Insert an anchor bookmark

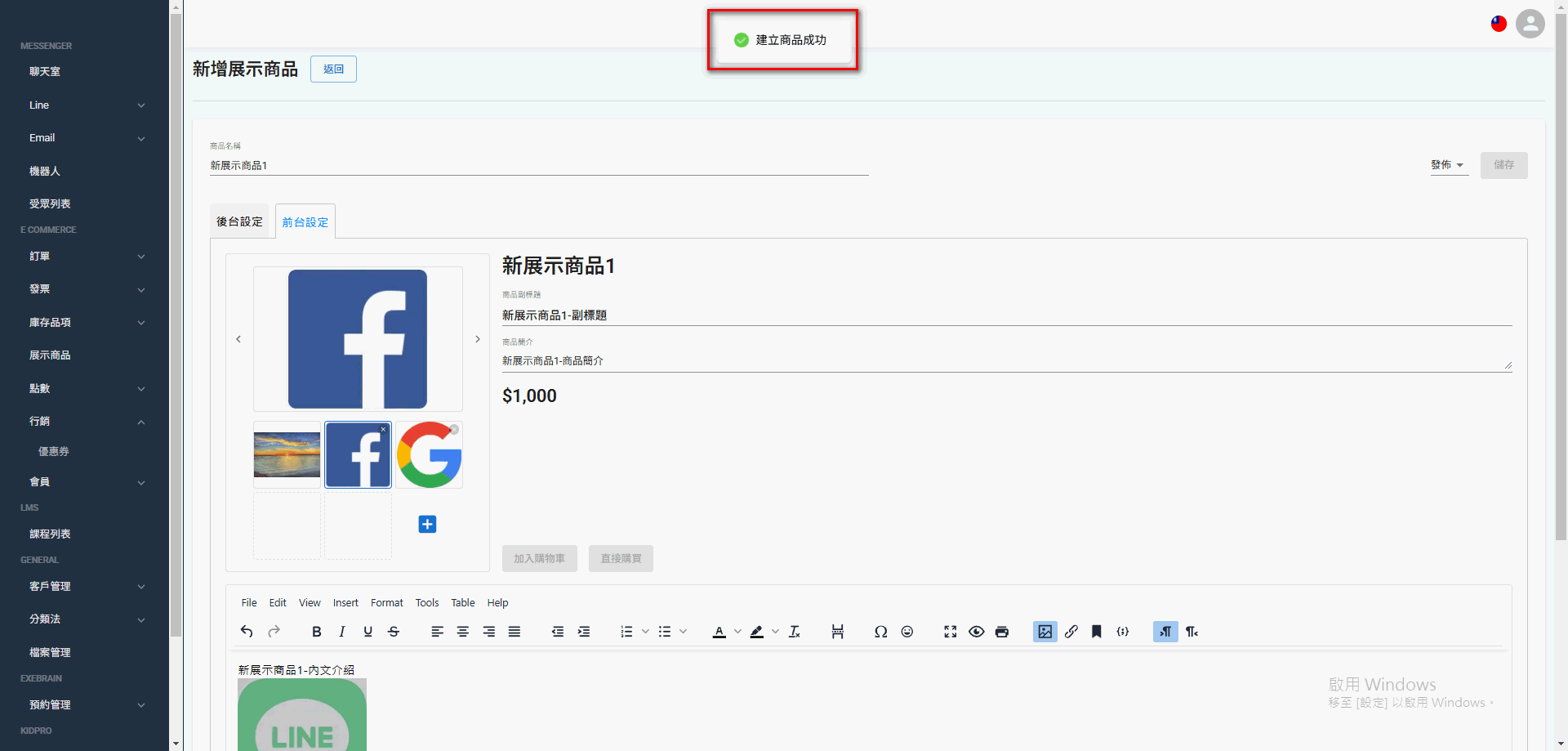pos(1097,632)
